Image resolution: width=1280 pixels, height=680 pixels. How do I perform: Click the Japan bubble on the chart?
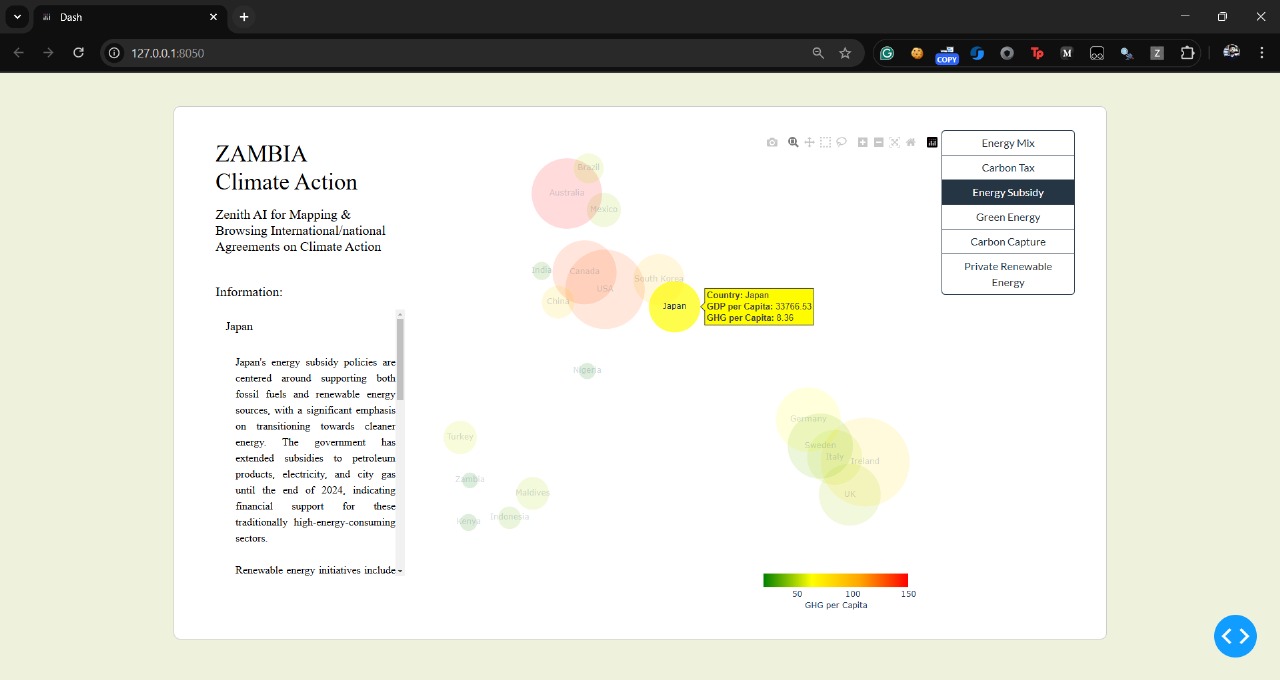click(x=674, y=306)
